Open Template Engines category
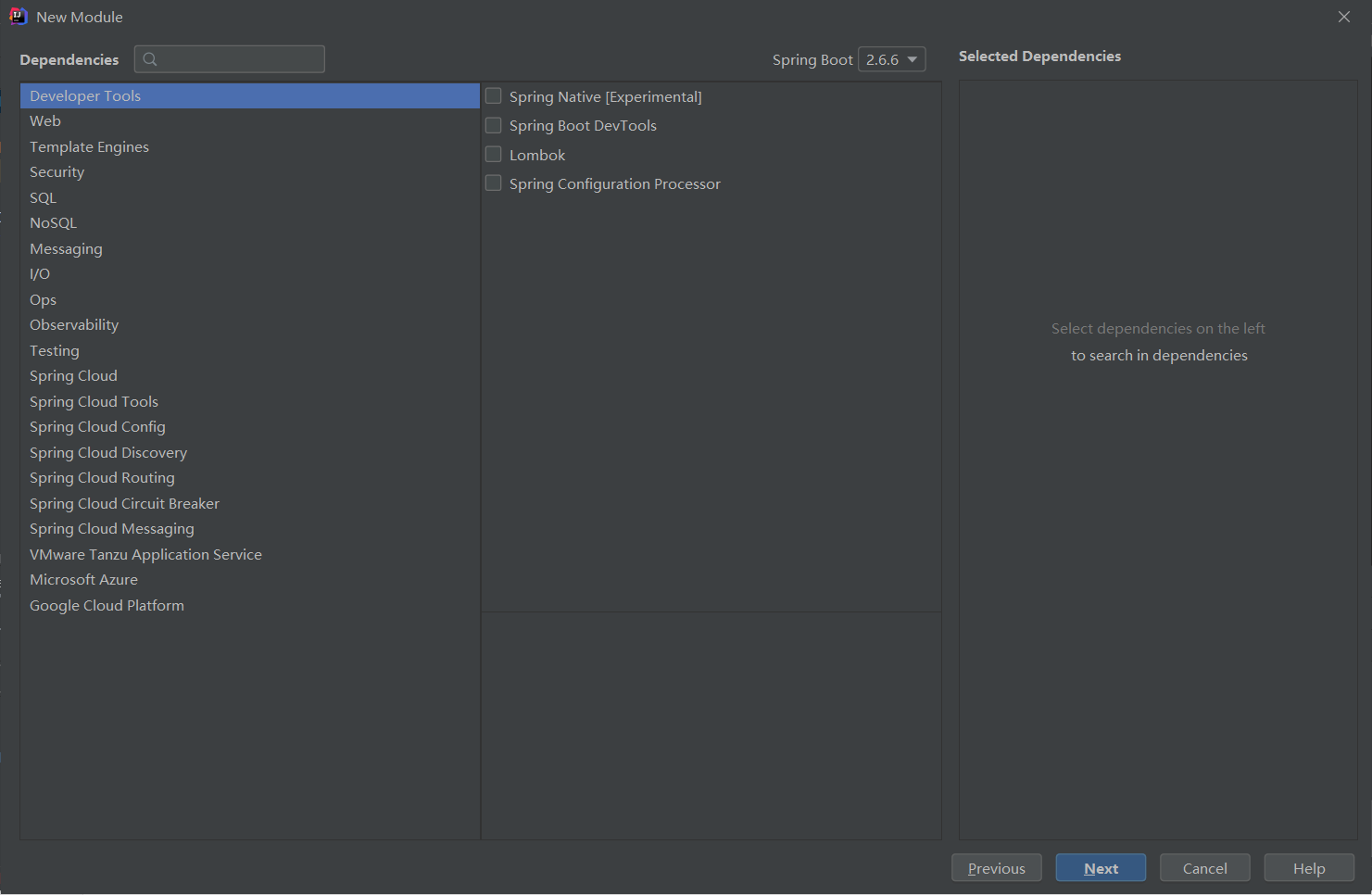1372x895 pixels. click(250, 146)
